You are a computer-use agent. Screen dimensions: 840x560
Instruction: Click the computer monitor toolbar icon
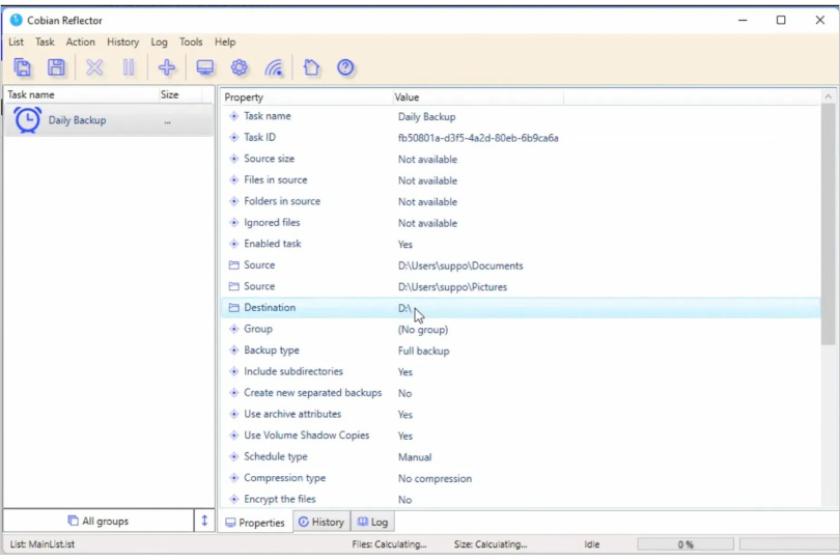click(205, 68)
